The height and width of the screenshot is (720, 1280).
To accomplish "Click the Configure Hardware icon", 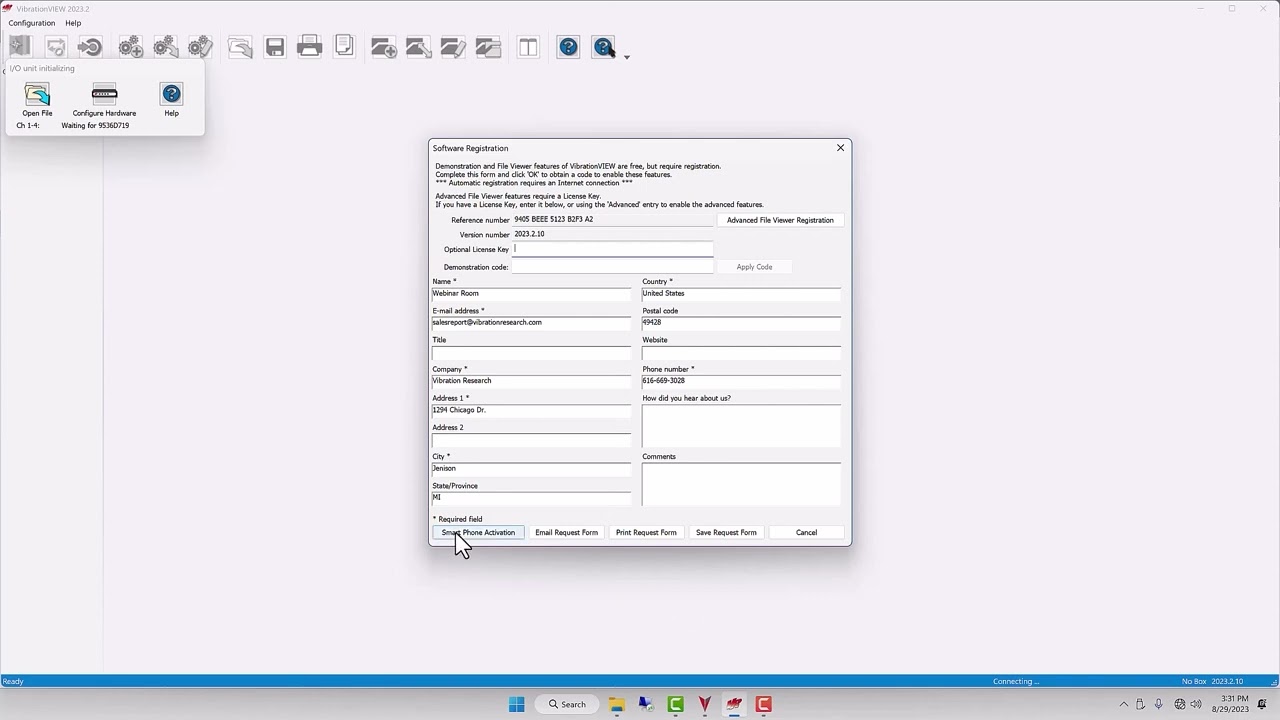I will tap(104, 95).
